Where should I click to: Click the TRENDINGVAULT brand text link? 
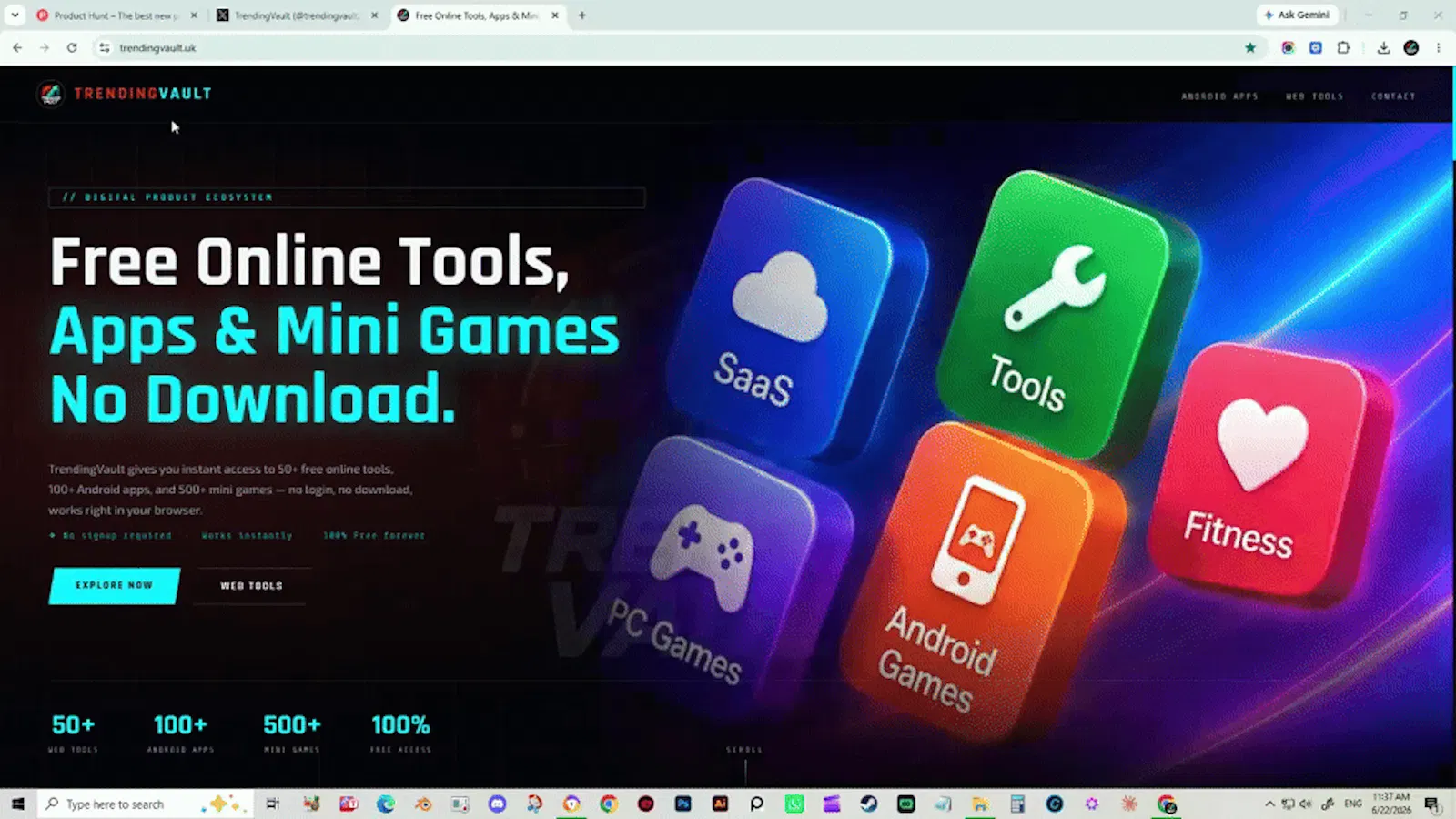[143, 94]
